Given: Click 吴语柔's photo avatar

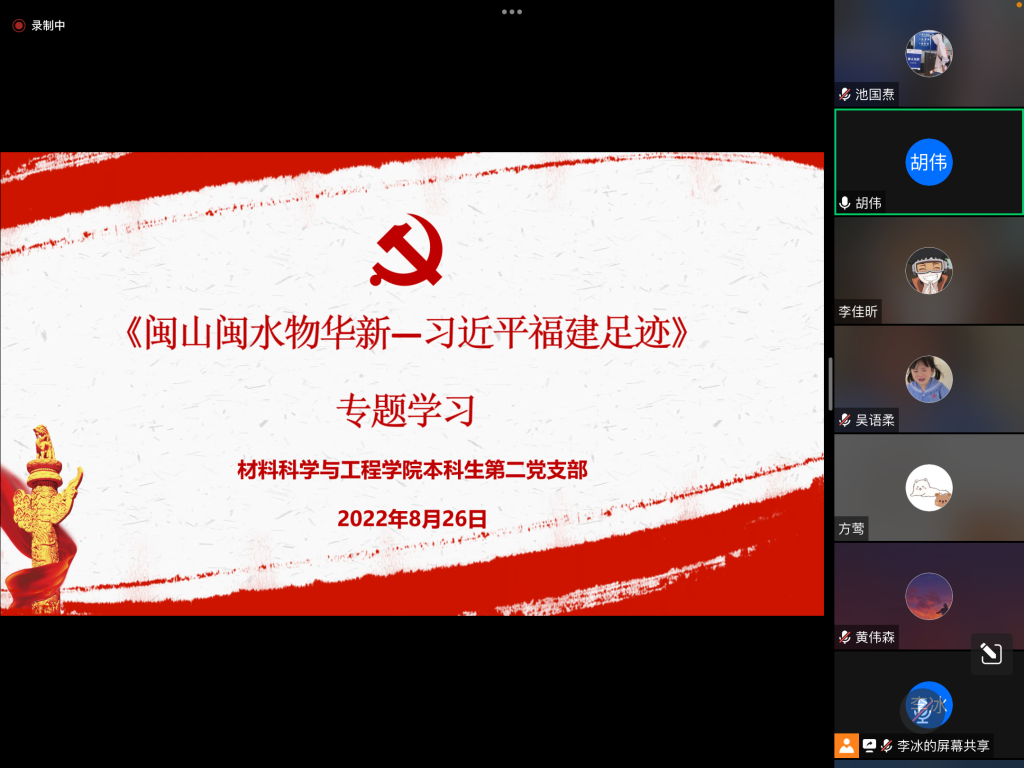Looking at the screenshot, I should tap(928, 379).
